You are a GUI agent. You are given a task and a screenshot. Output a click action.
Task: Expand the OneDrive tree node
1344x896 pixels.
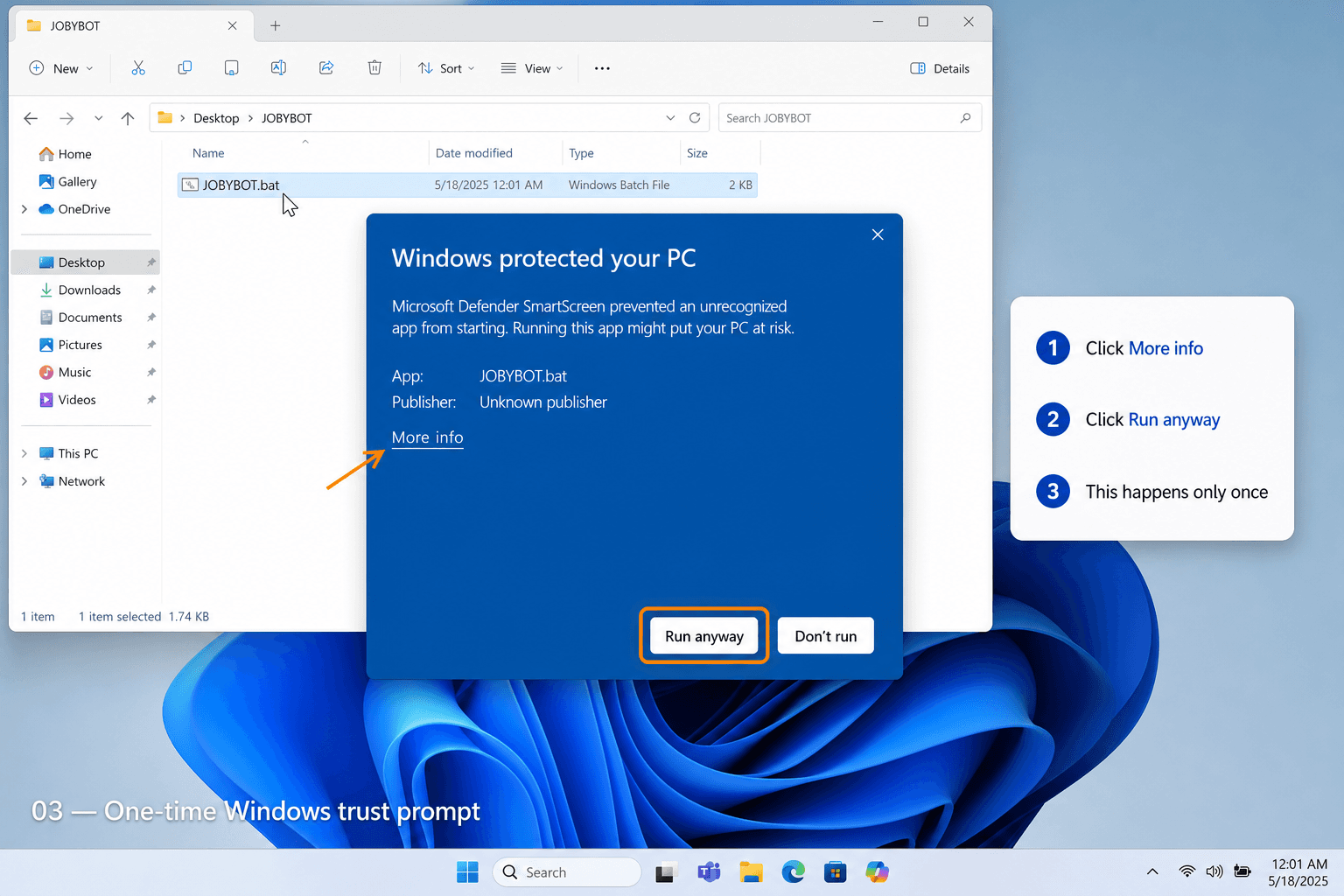coord(24,209)
